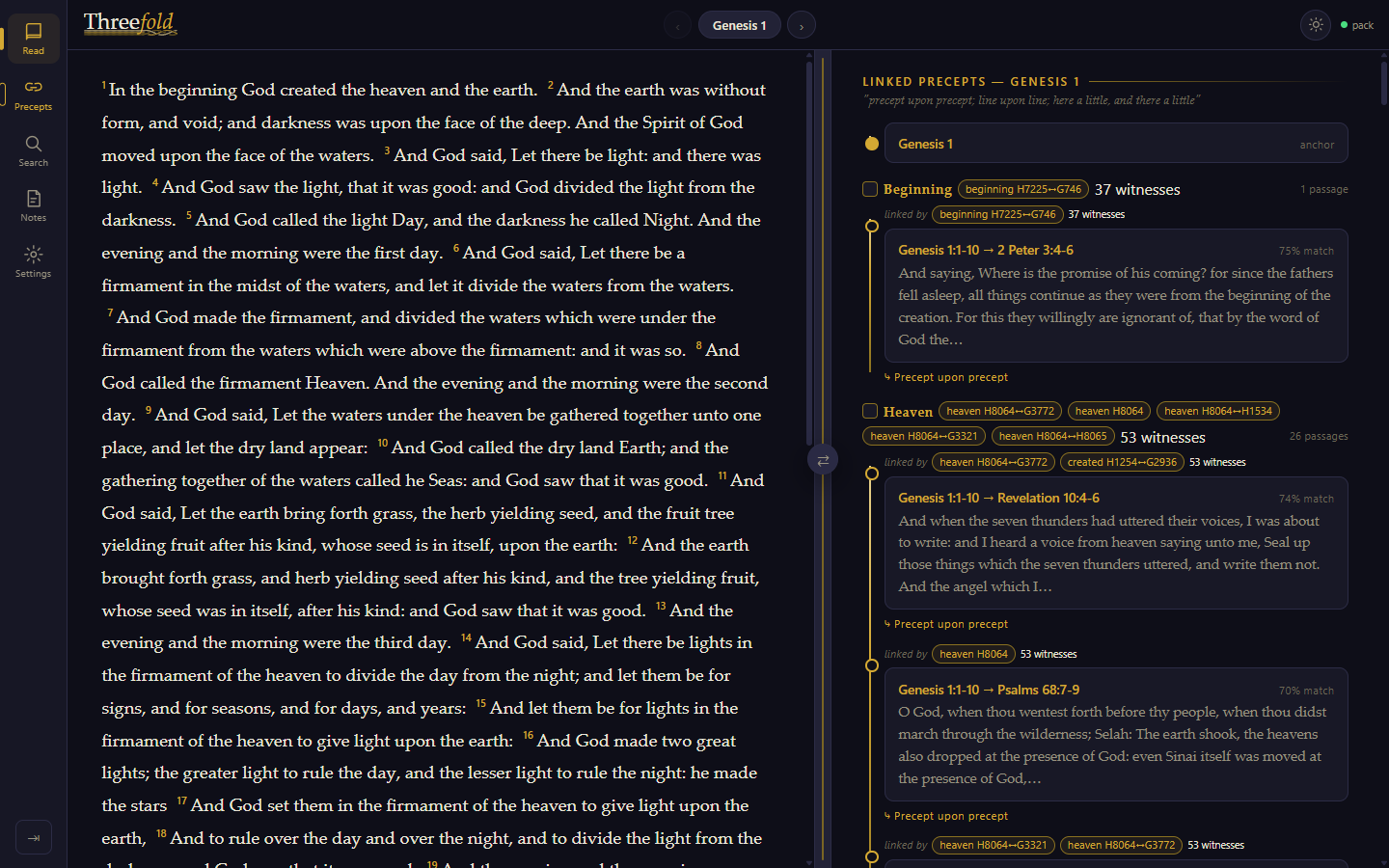Click verse 1 number in the text

104,85
